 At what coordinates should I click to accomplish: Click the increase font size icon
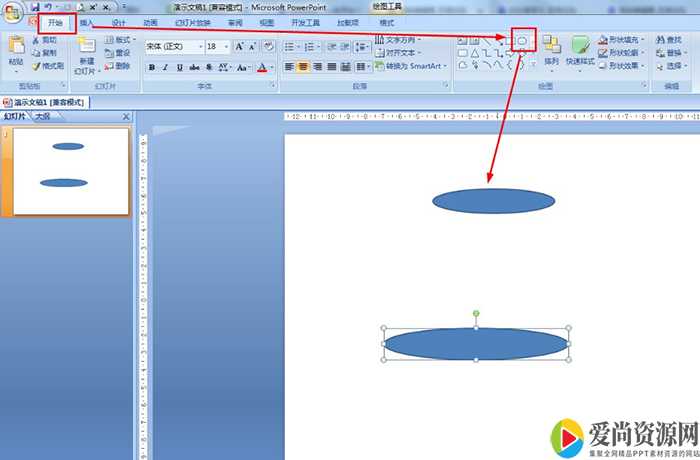pos(240,47)
